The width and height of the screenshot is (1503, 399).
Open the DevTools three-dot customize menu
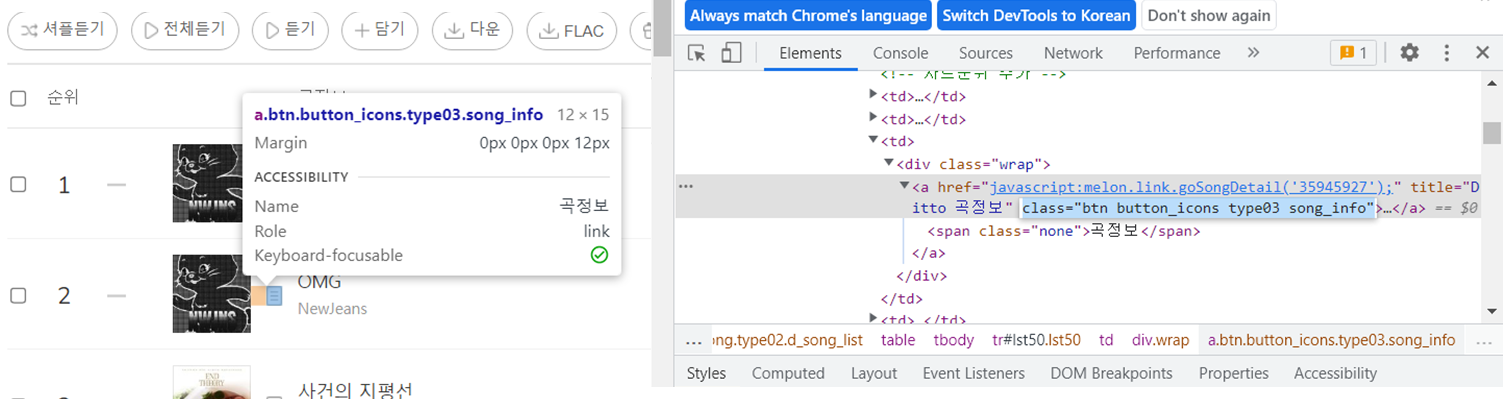click(1446, 53)
